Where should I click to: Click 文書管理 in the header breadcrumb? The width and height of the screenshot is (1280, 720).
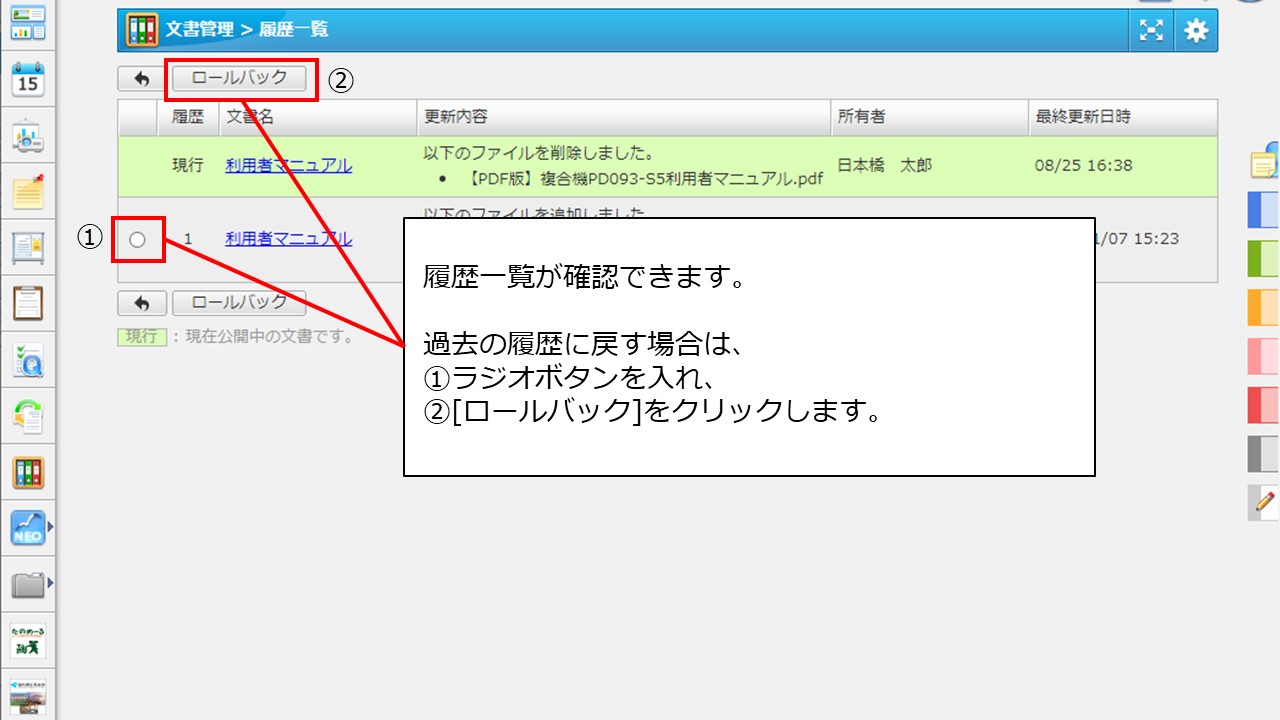(x=200, y=30)
